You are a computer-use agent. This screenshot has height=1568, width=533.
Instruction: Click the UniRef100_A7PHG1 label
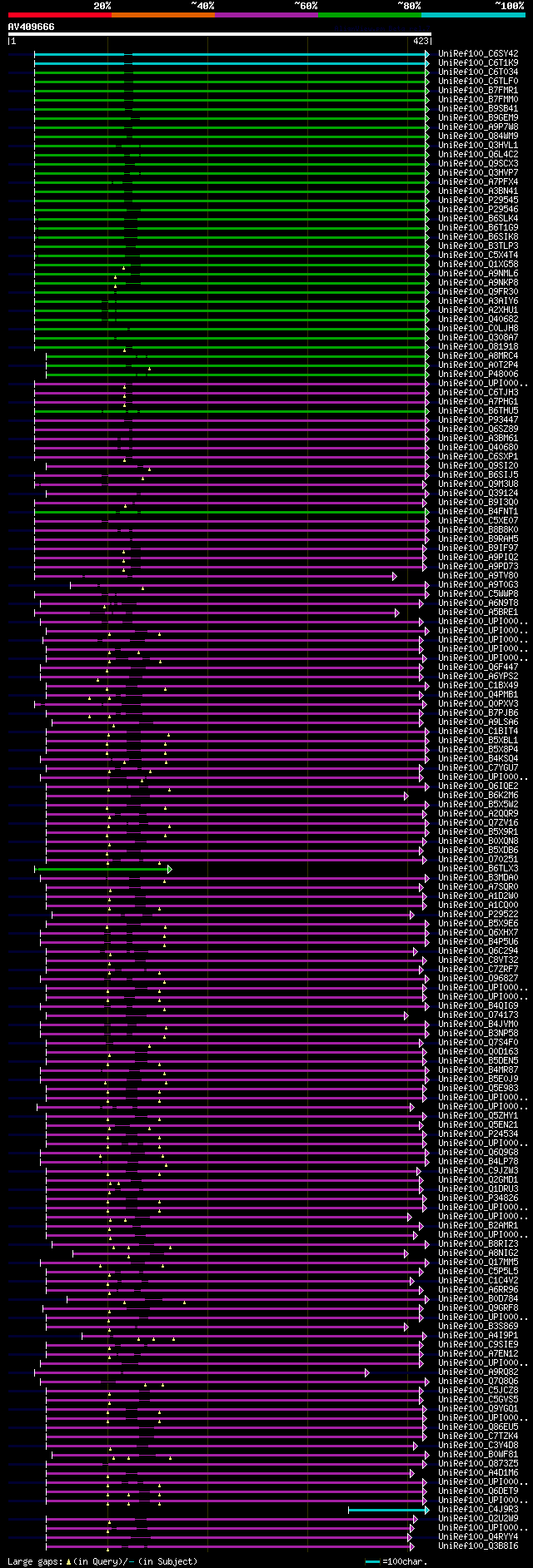point(478,401)
